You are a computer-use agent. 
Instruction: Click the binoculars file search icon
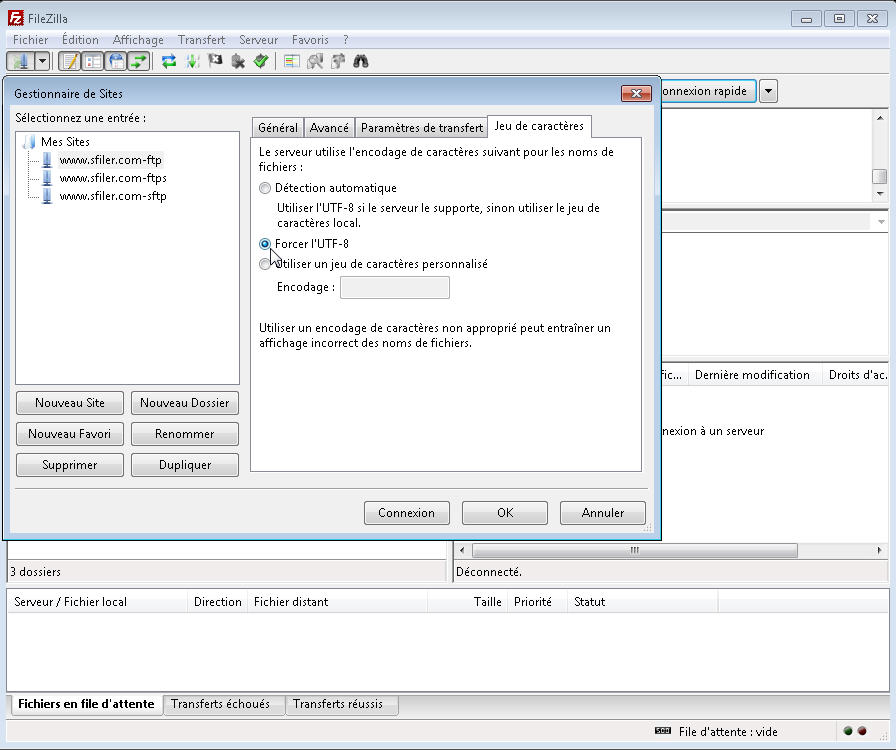point(361,61)
